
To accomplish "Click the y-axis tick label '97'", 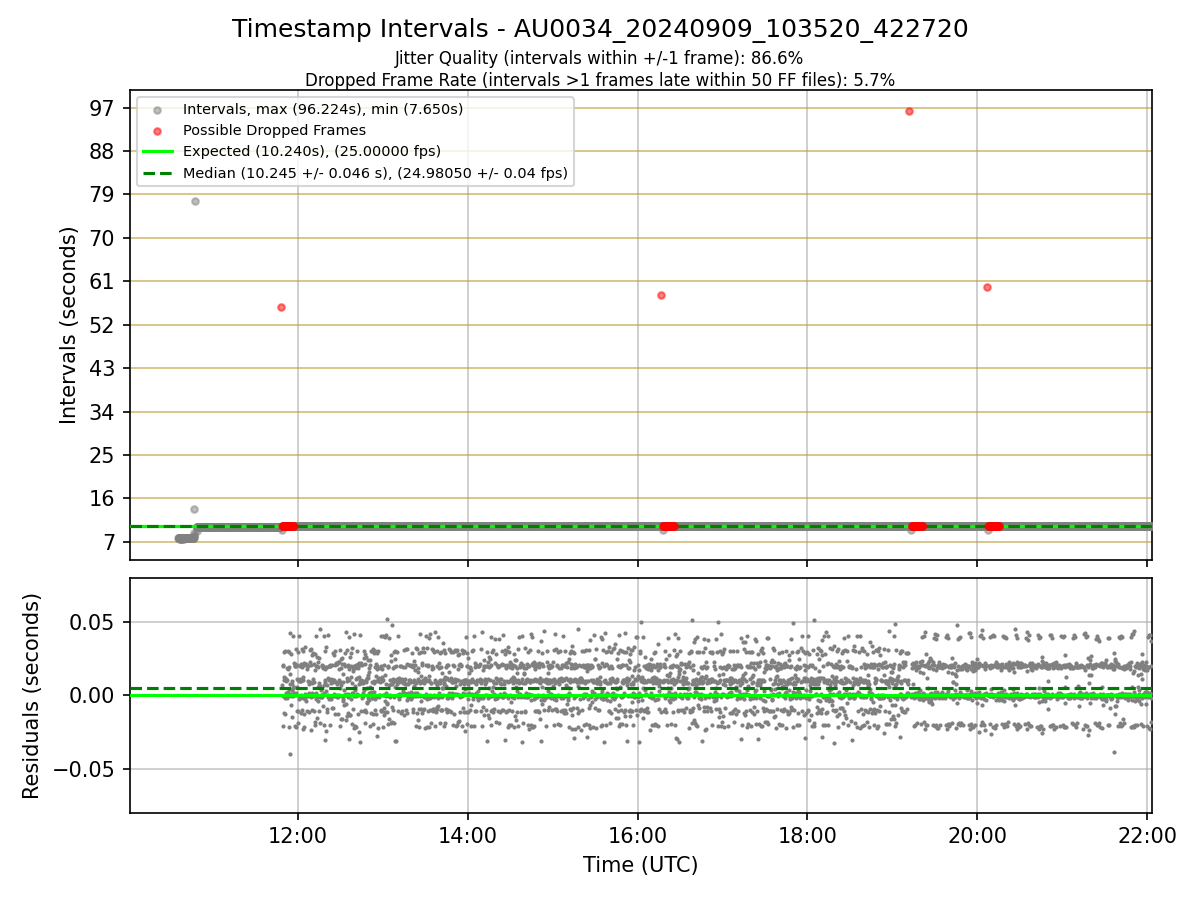I will pos(104,108).
